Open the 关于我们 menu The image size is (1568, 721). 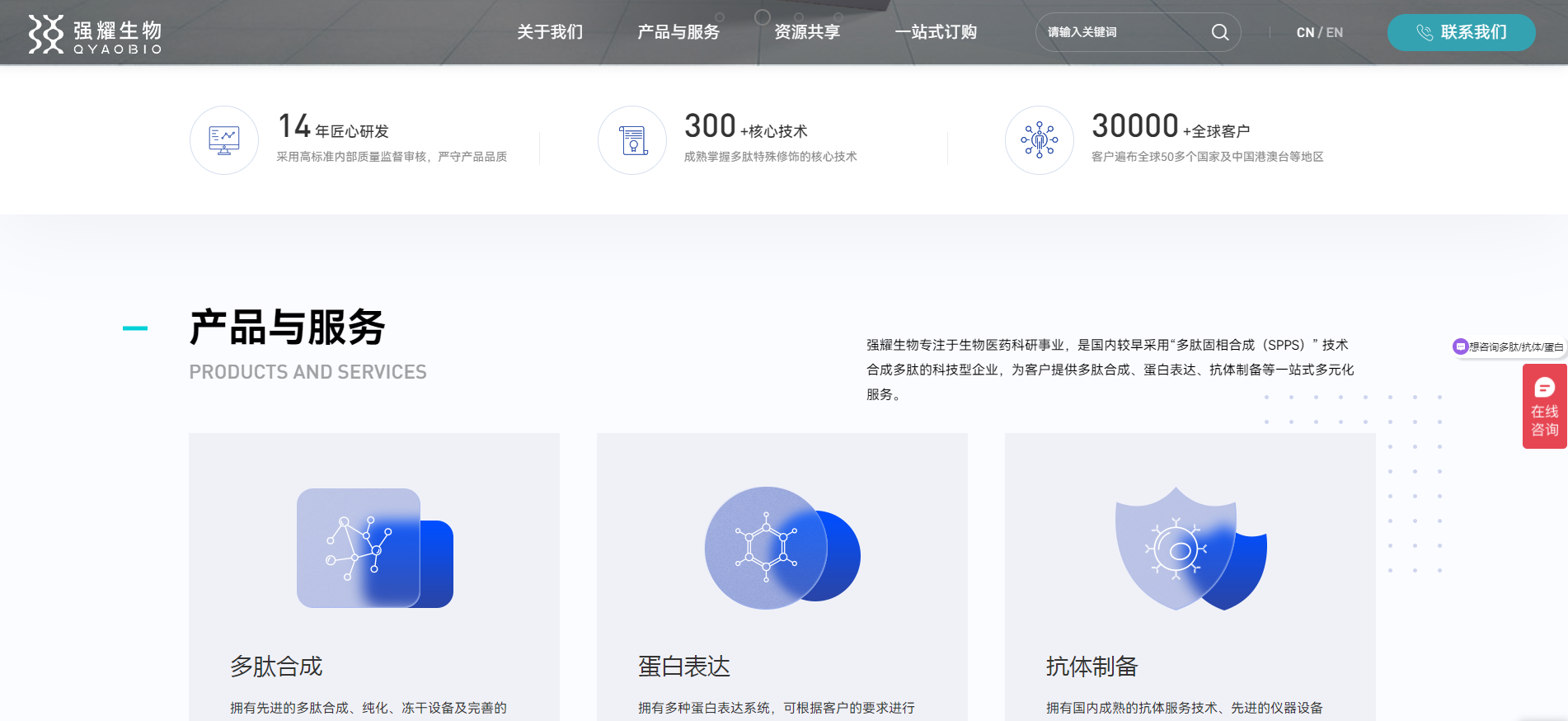(550, 32)
